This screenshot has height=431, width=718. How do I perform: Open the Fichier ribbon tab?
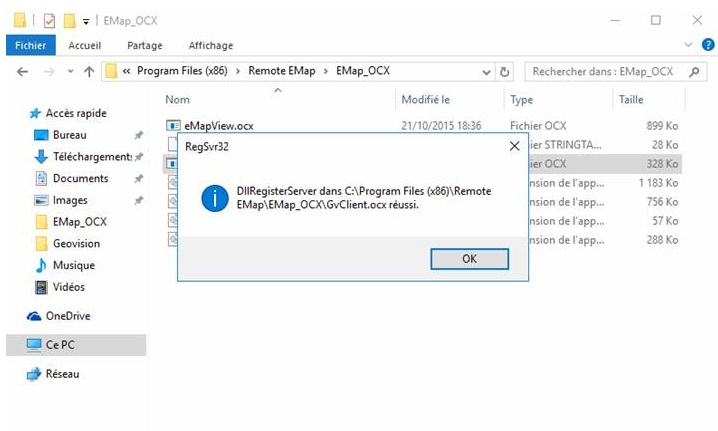tap(31, 45)
